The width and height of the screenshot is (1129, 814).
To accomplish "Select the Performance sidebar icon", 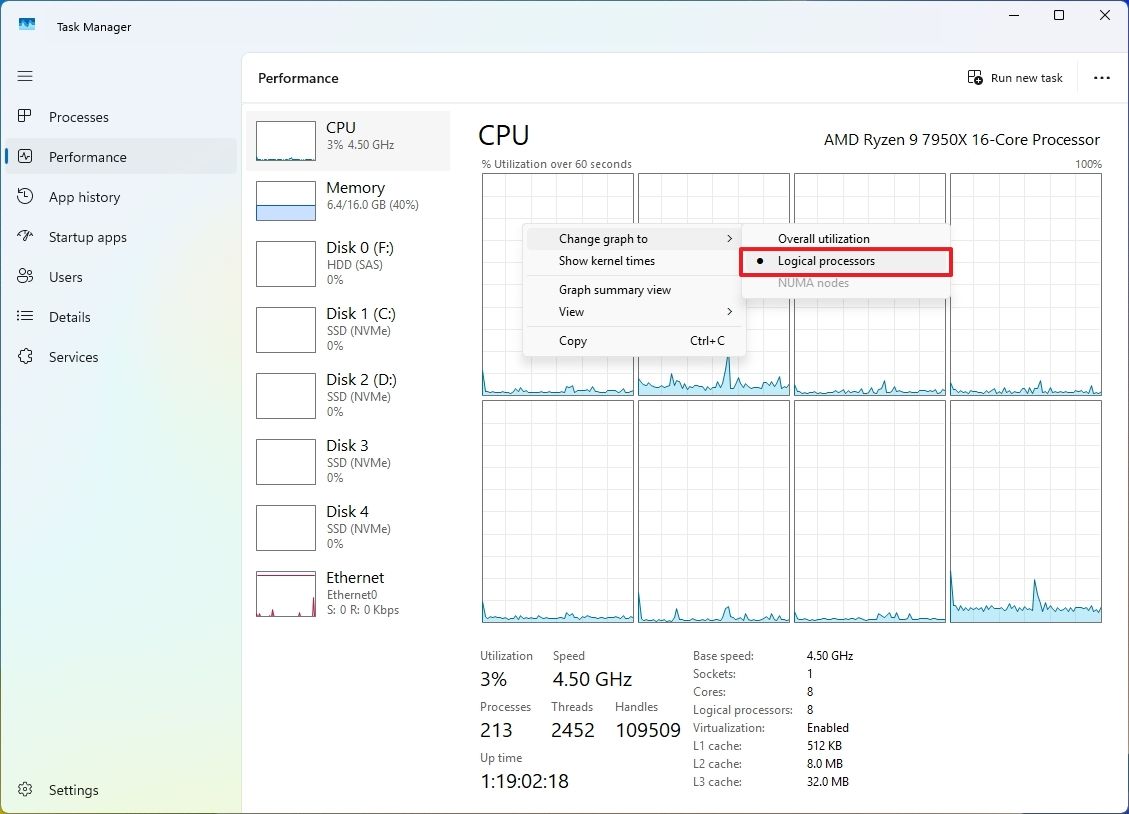I will (24, 157).
